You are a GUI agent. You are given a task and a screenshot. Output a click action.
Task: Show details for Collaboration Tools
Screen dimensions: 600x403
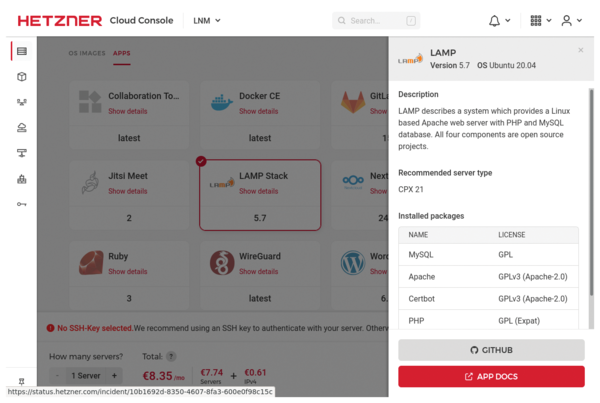[127, 111]
